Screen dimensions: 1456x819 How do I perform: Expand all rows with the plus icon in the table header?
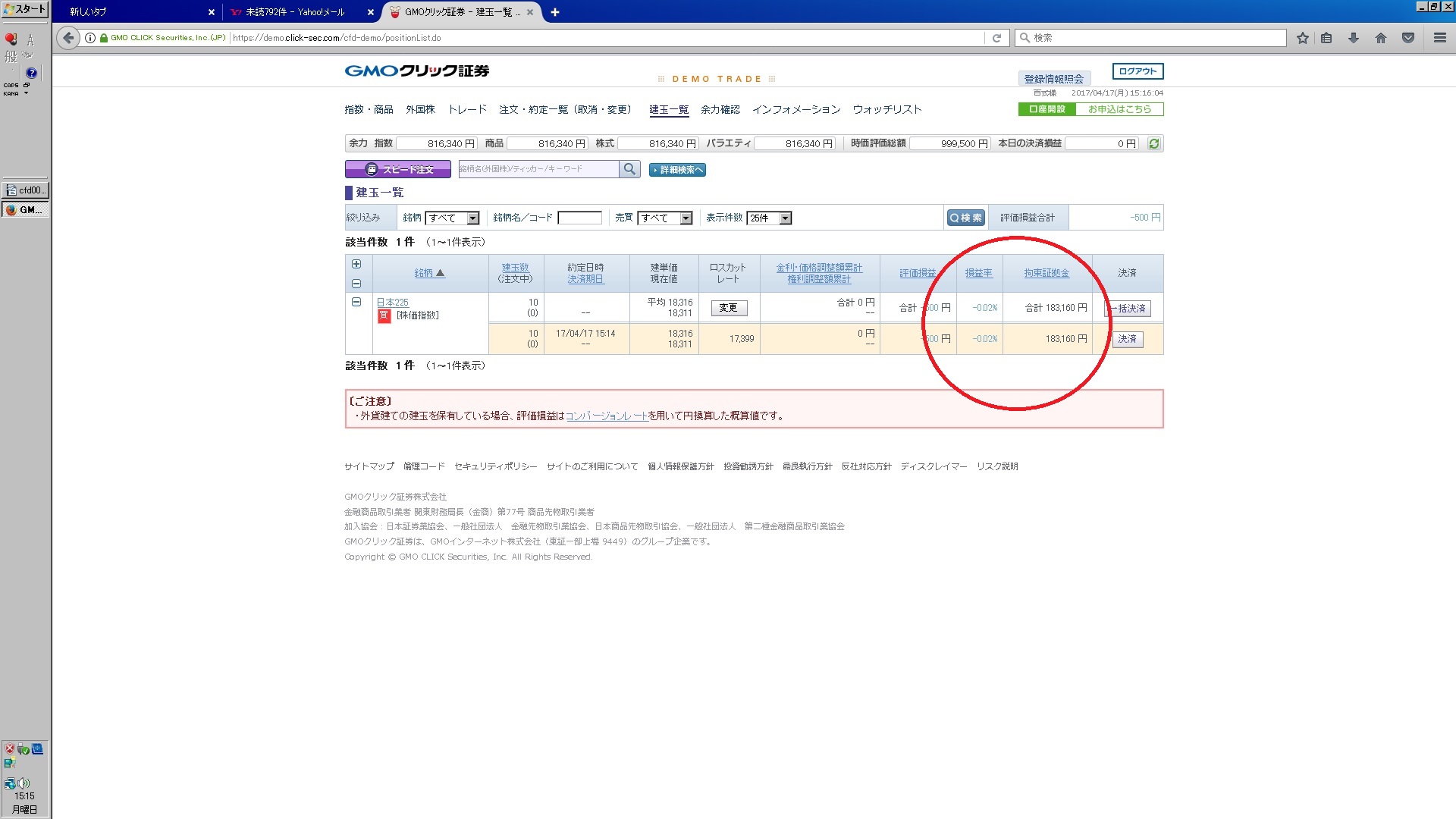(356, 264)
